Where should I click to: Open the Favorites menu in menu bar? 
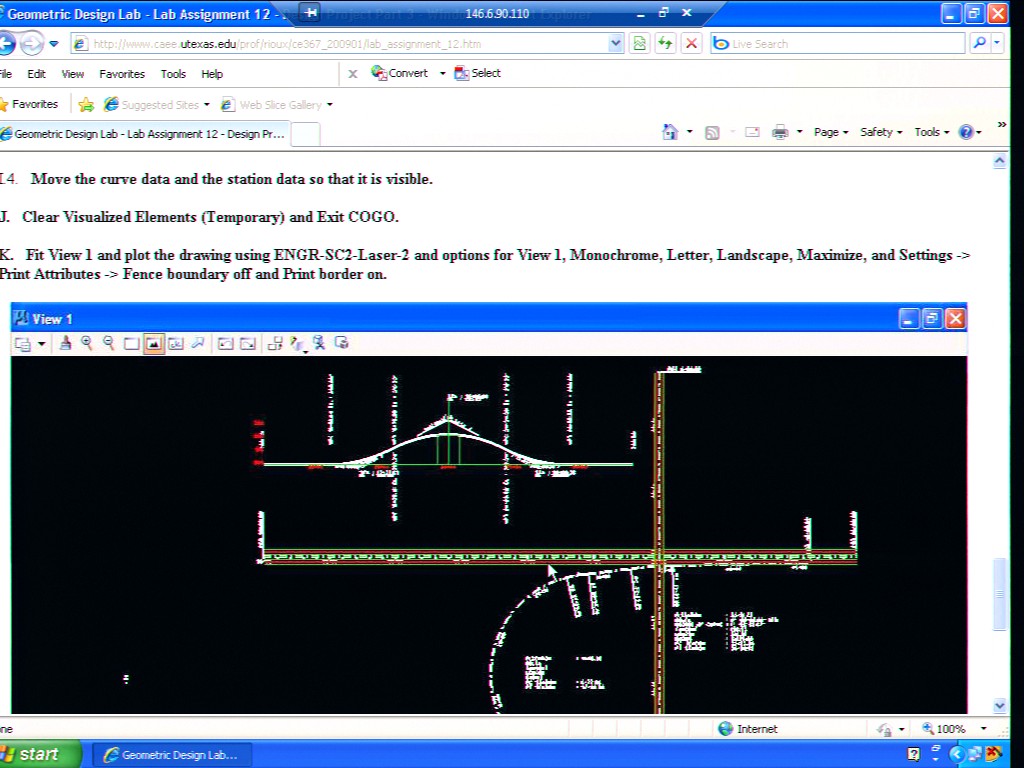pos(121,74)
